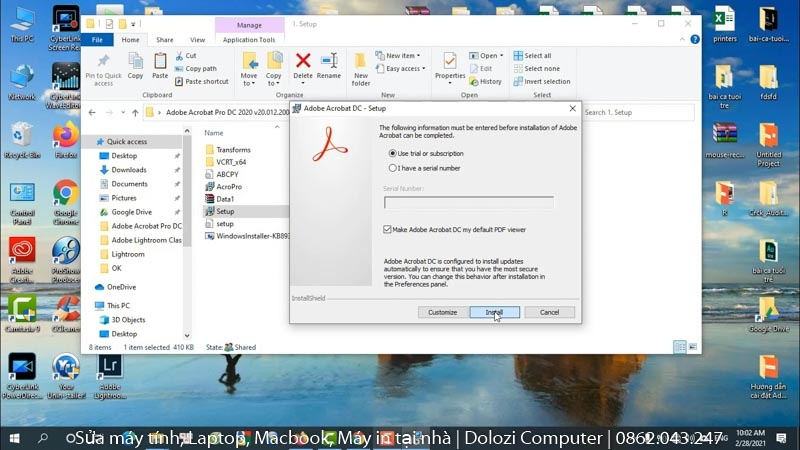
Task: Click the Cut command
Action: [186, 55]
